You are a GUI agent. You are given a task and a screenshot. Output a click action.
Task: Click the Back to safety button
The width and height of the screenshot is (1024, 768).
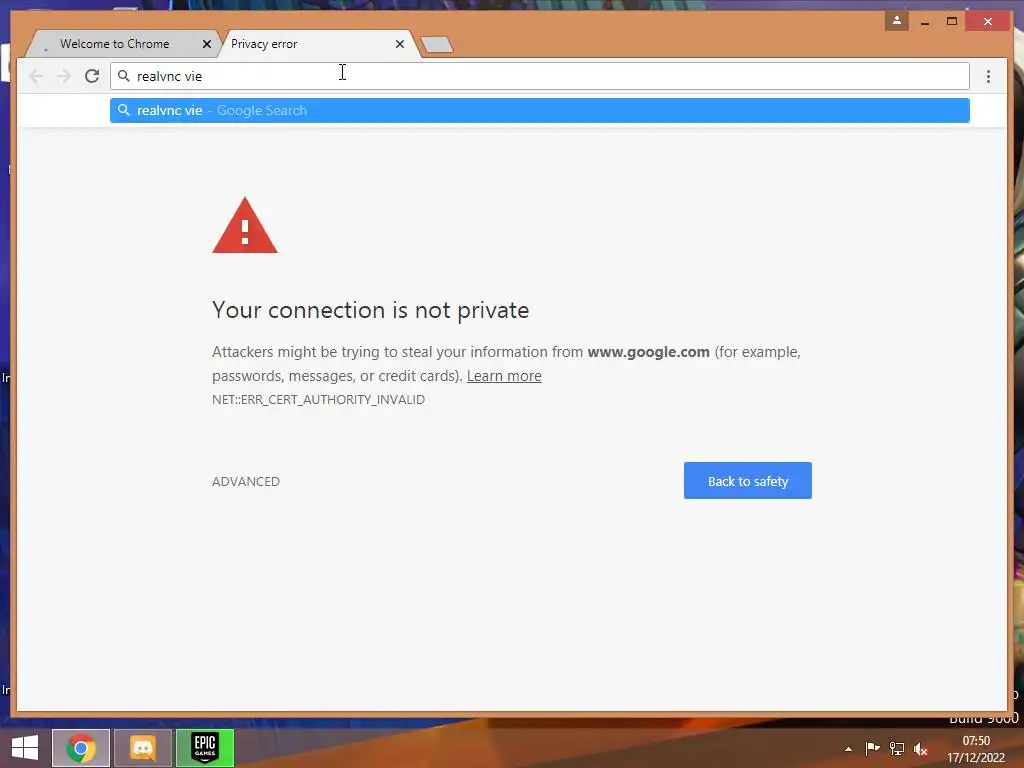748,481
